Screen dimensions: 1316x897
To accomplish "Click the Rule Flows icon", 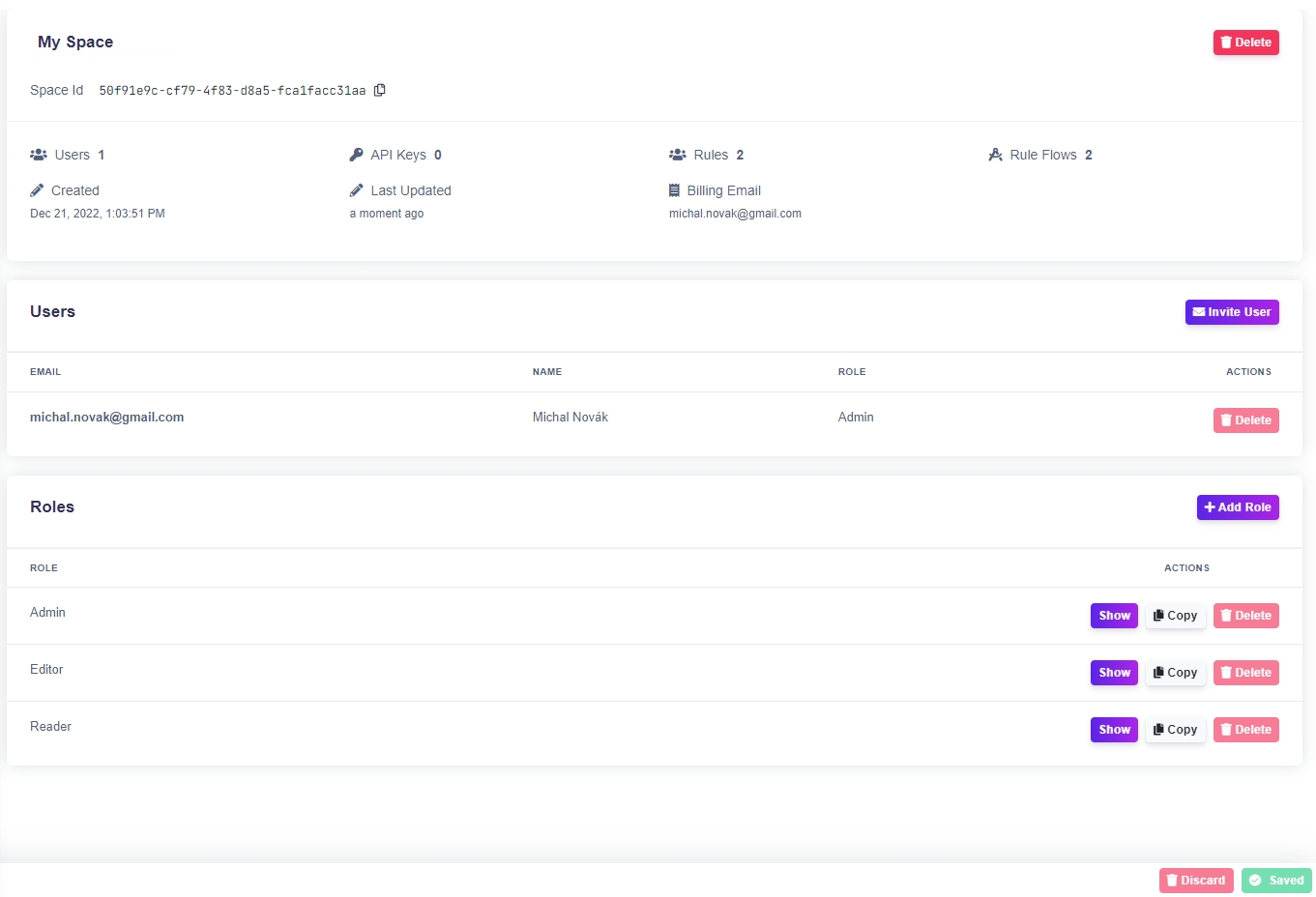I will point(995,155).
